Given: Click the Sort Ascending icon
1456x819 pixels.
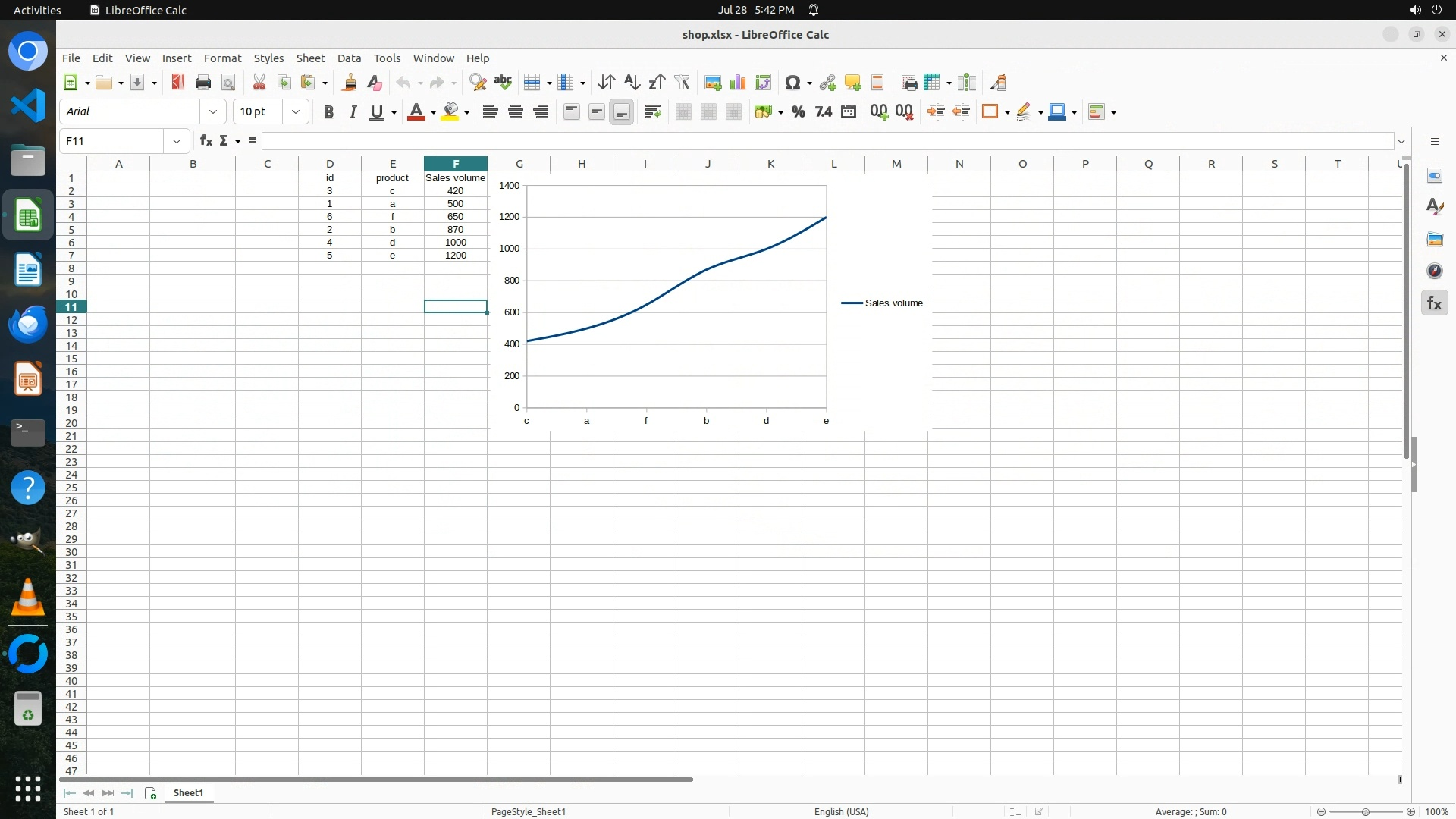Looking at the screenshot, I should point(632,83).
